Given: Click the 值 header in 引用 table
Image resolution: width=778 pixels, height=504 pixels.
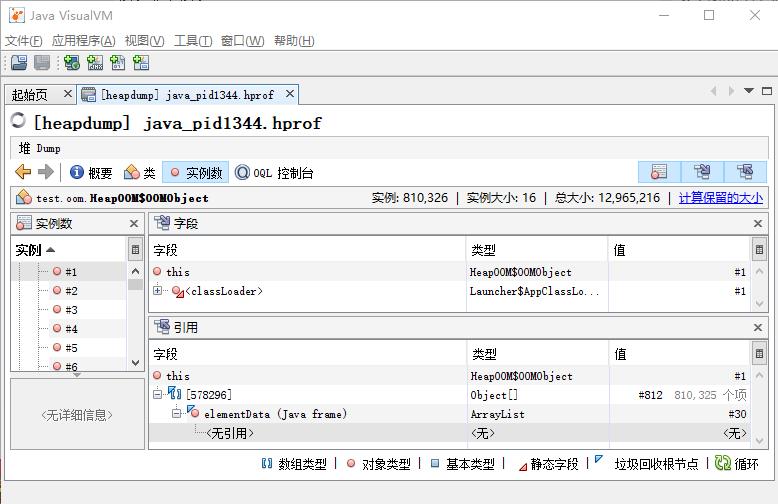Looking at the screenshot, I should 680,354.
